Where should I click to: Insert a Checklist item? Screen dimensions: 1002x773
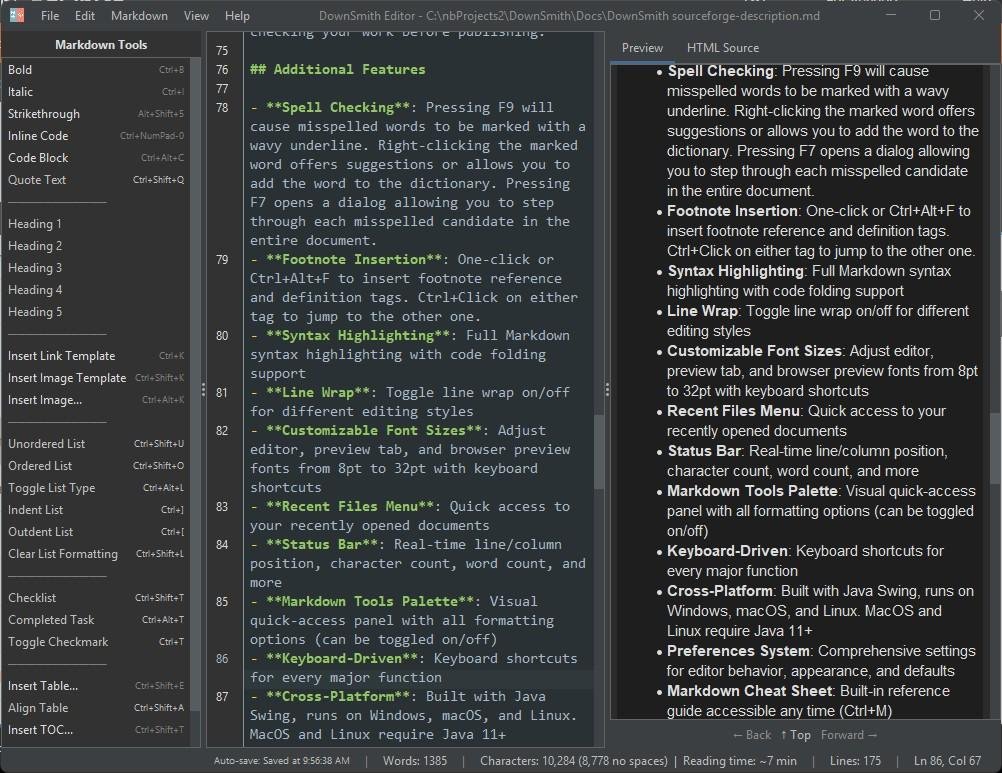click(96, 598)
